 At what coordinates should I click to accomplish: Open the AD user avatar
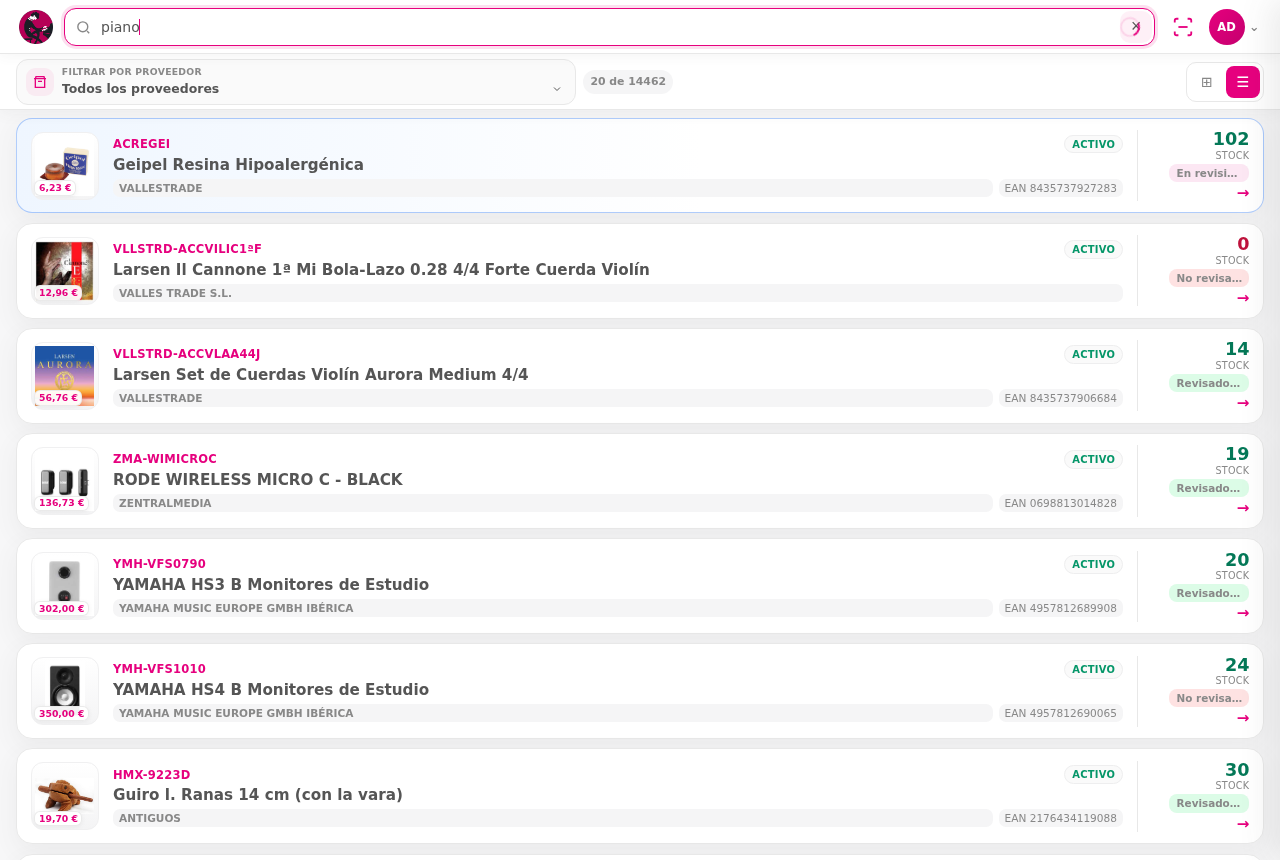pos(1227,27)
